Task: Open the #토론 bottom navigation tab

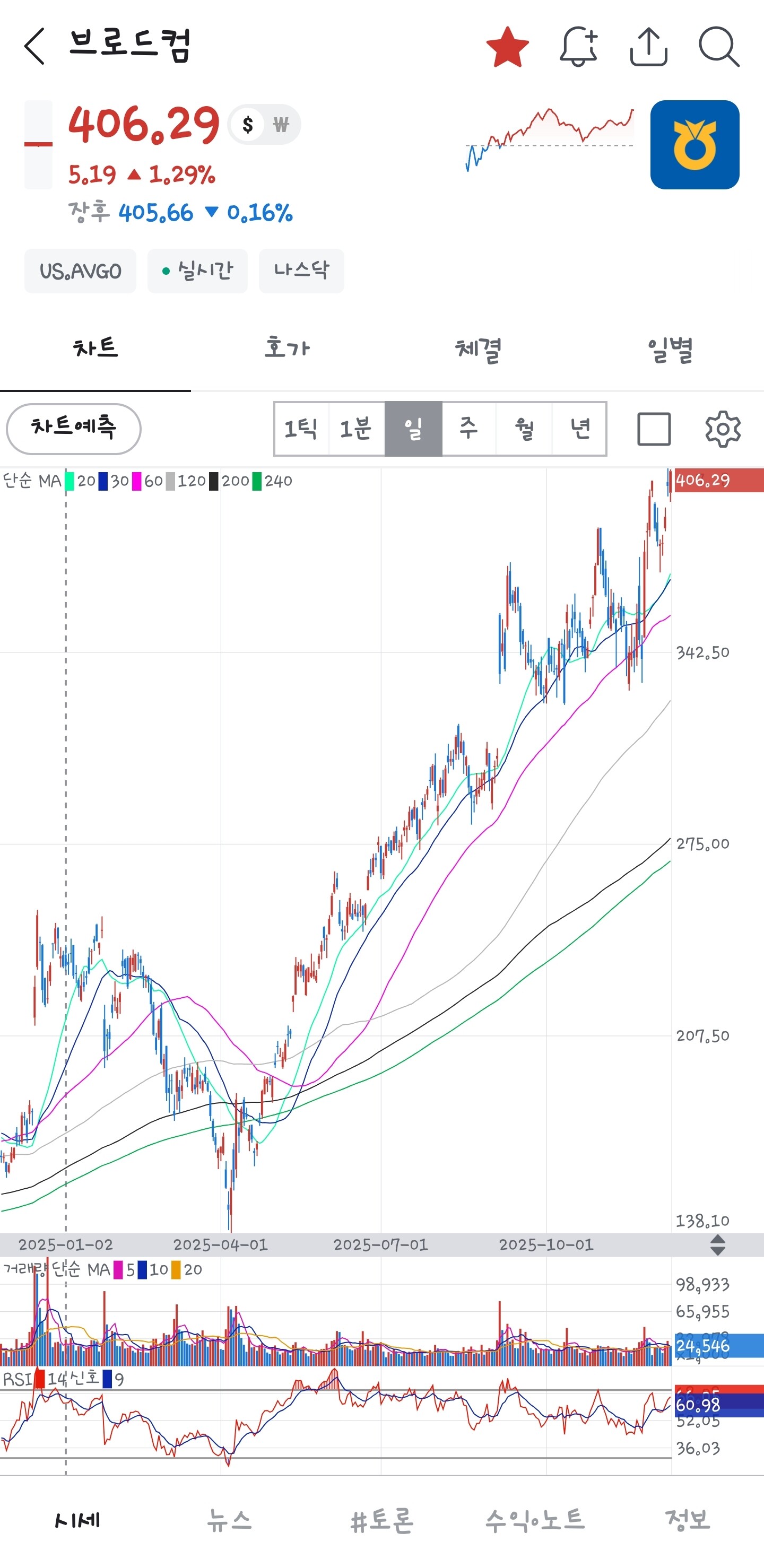Action: point(383,1520)
